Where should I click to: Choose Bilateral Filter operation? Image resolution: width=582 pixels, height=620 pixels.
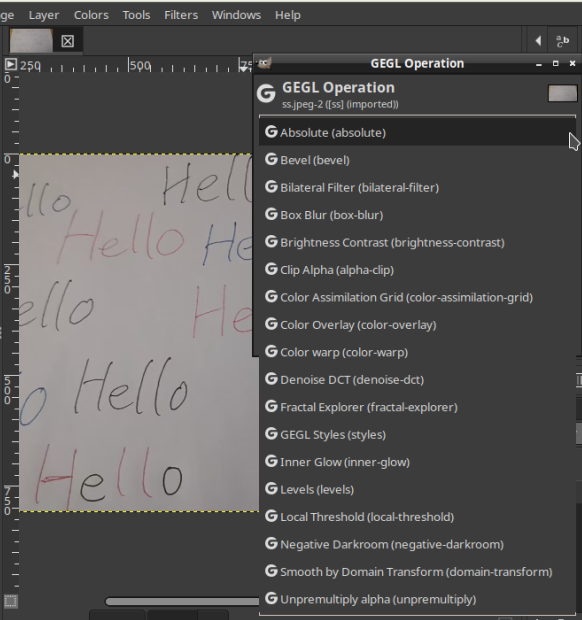(417, 187)
